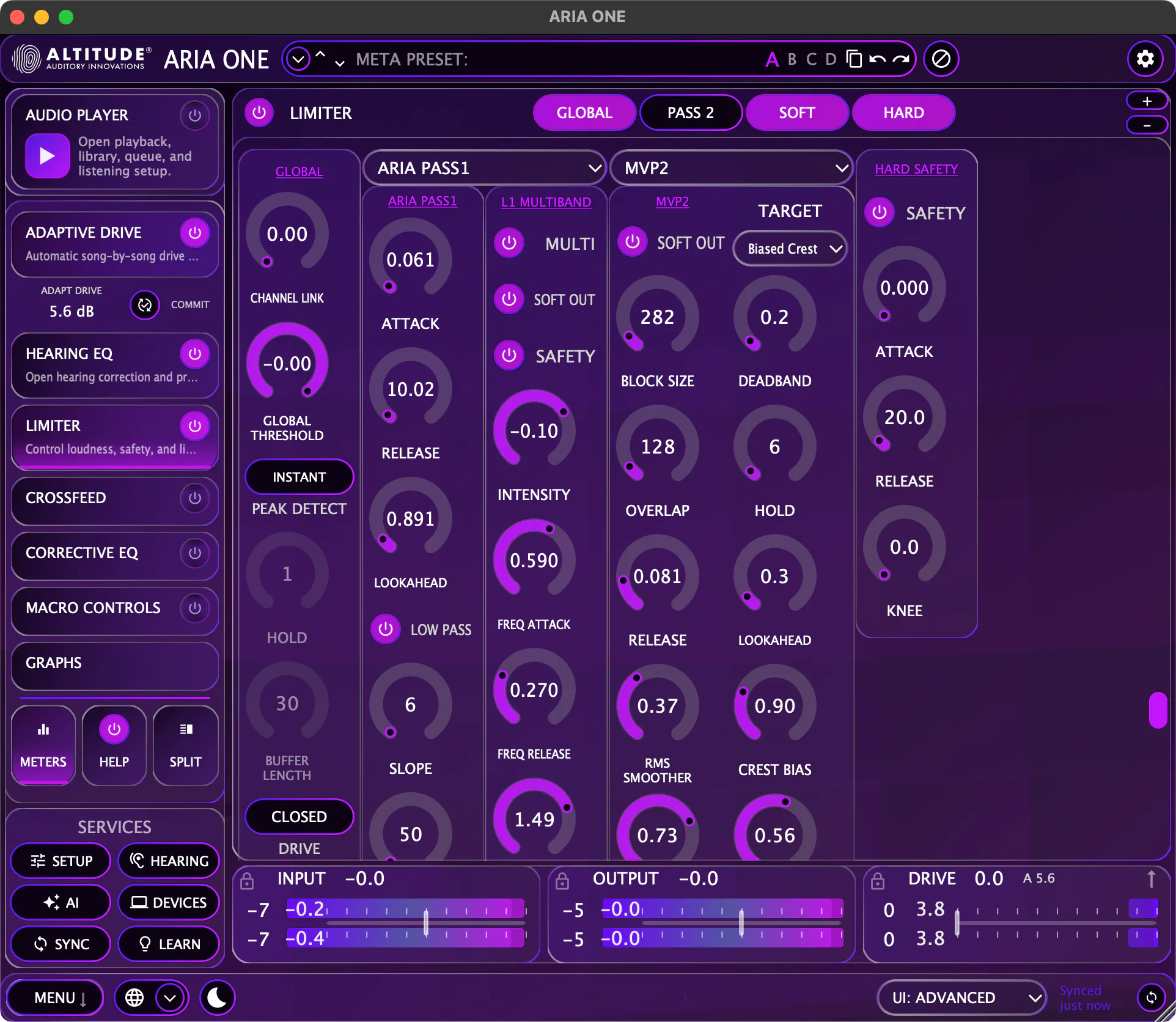Open the settings gear icon
Viewport: 1176px width, 1022px height.
coord(1145,59)
